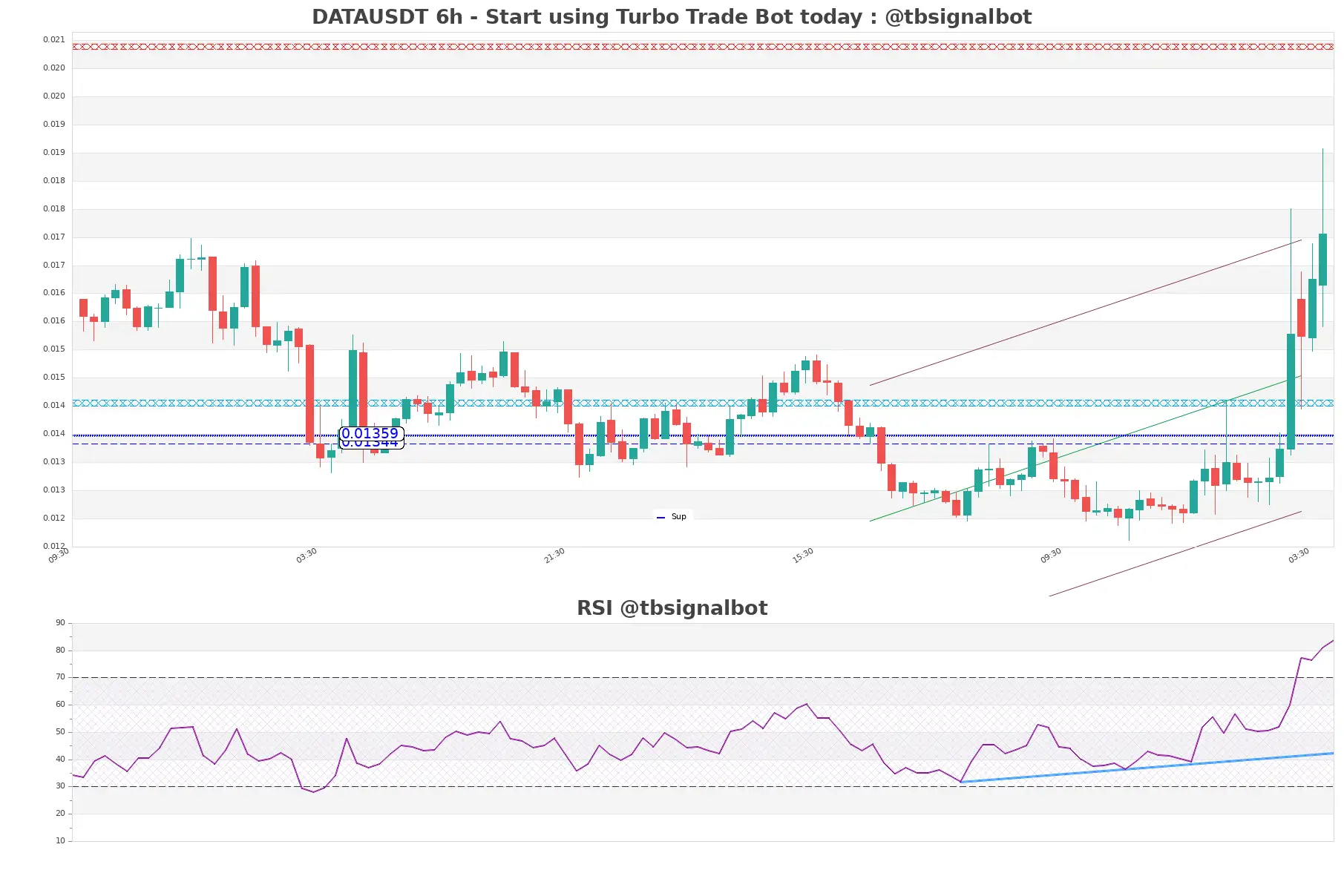The image size is (1344, 896).
Task: Click the RSI axis value 80
Action: tap(60, 650)
